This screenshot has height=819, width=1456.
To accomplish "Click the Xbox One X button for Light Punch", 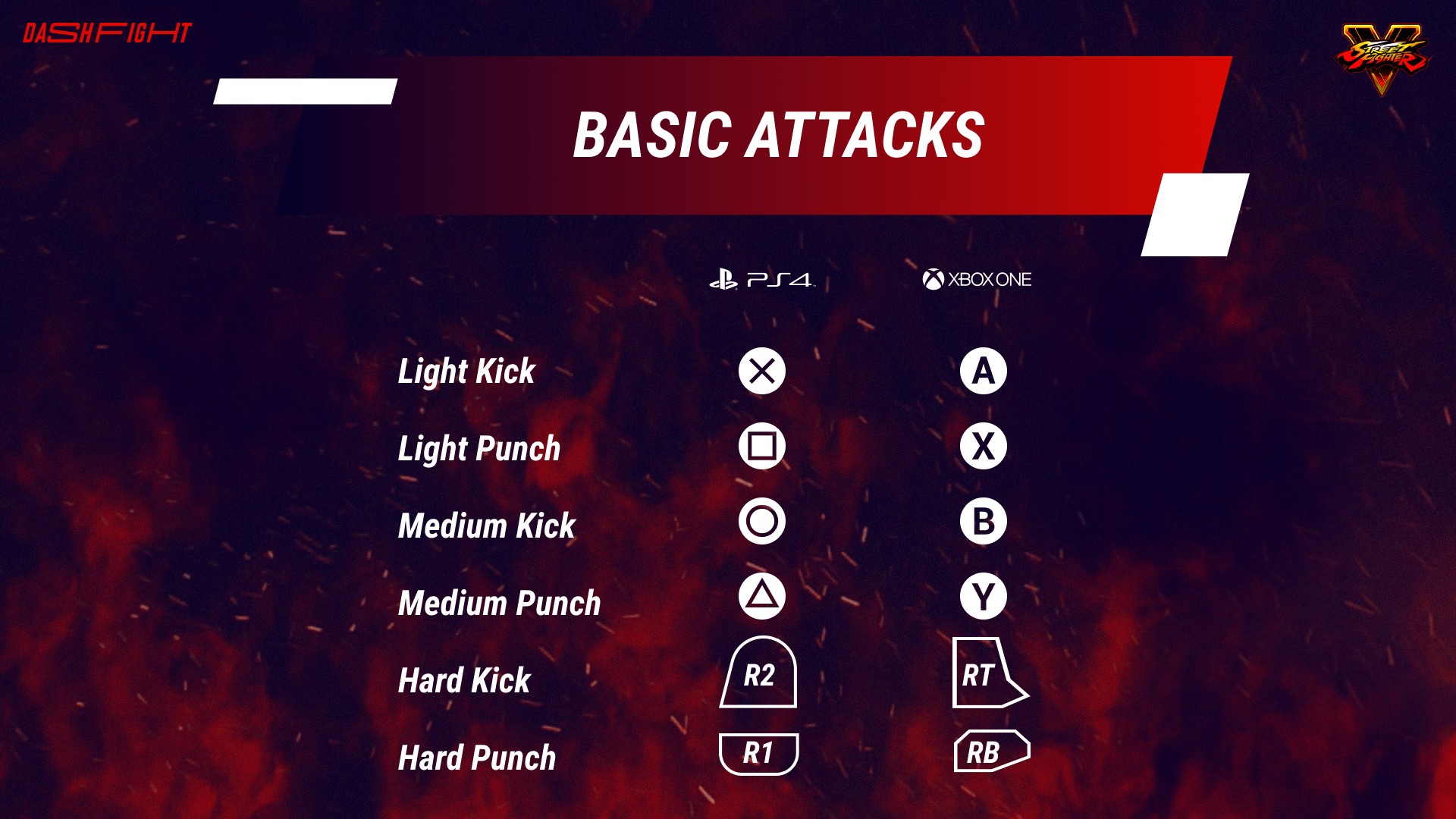I will click(981, 446).
